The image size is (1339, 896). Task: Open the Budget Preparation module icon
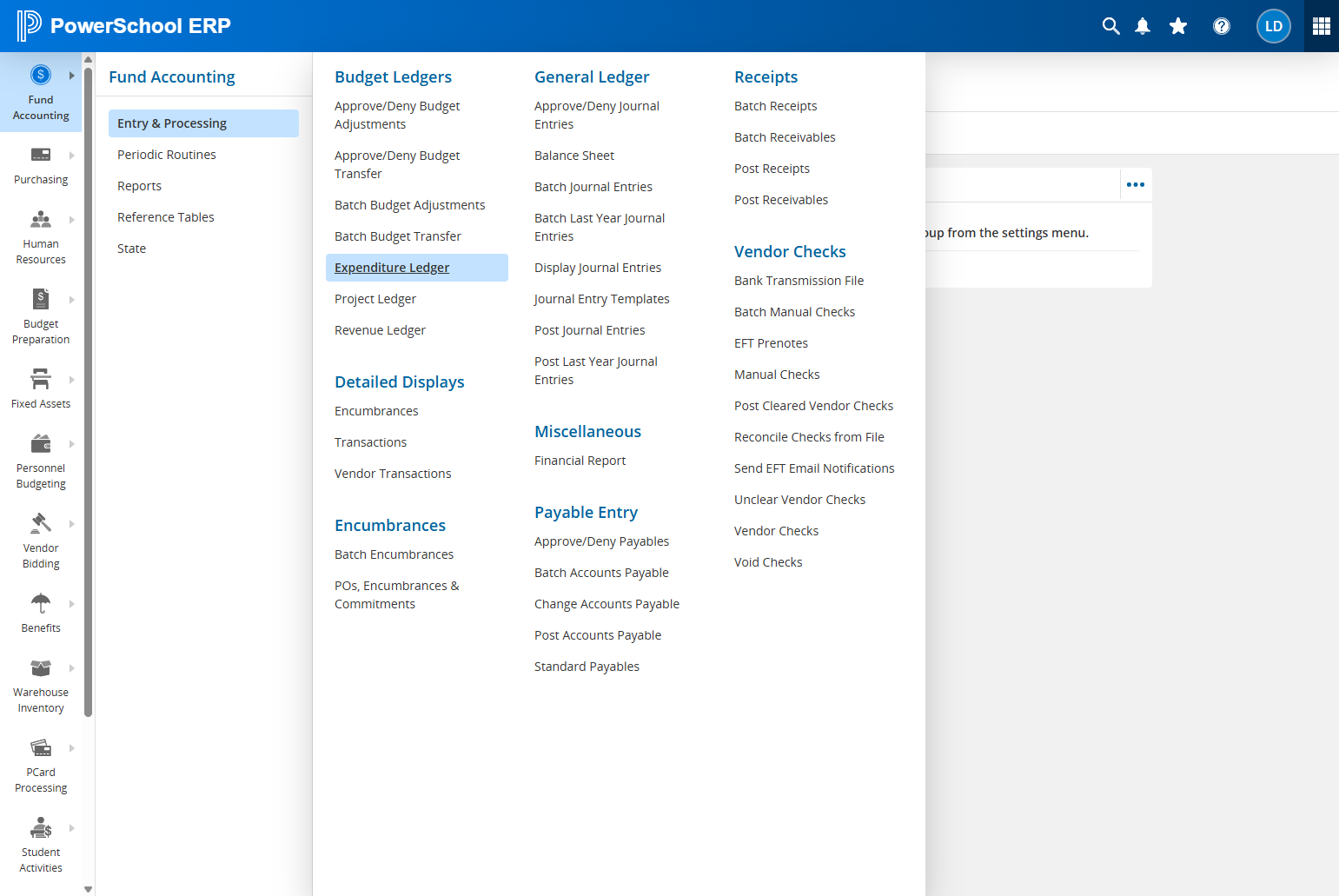point(41,299)
